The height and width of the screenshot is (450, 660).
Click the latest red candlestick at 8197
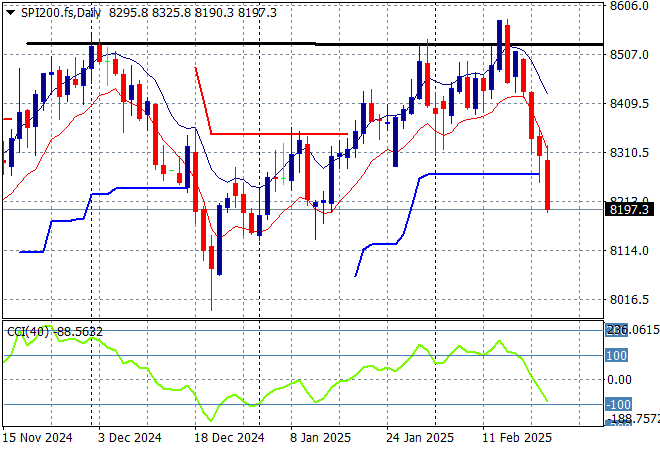click(x=547, y=184)
